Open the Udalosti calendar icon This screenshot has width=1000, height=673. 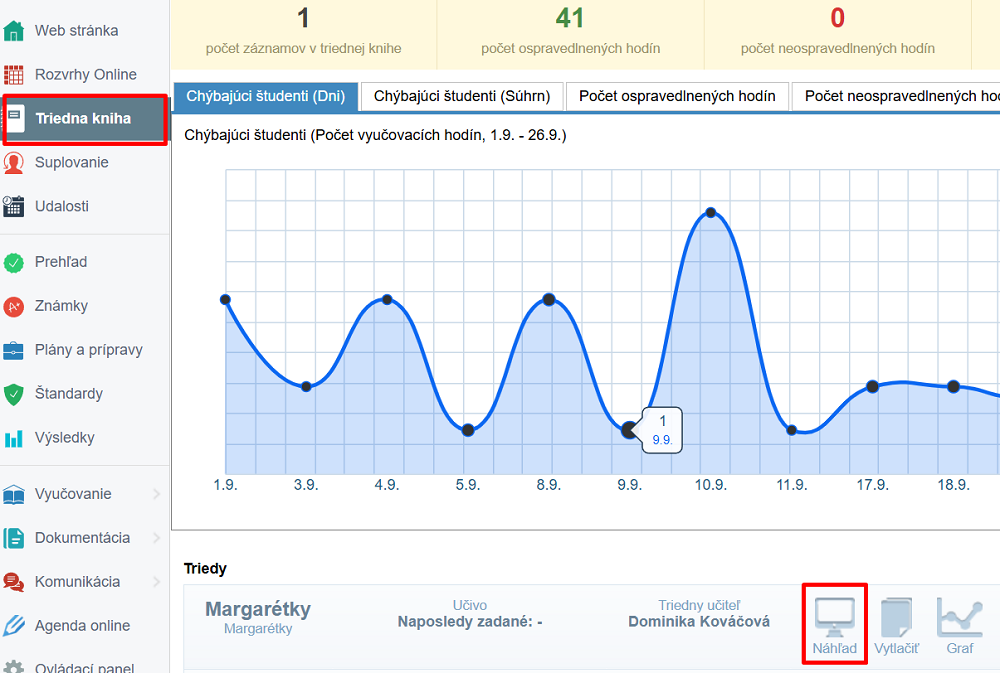[14, 206]
